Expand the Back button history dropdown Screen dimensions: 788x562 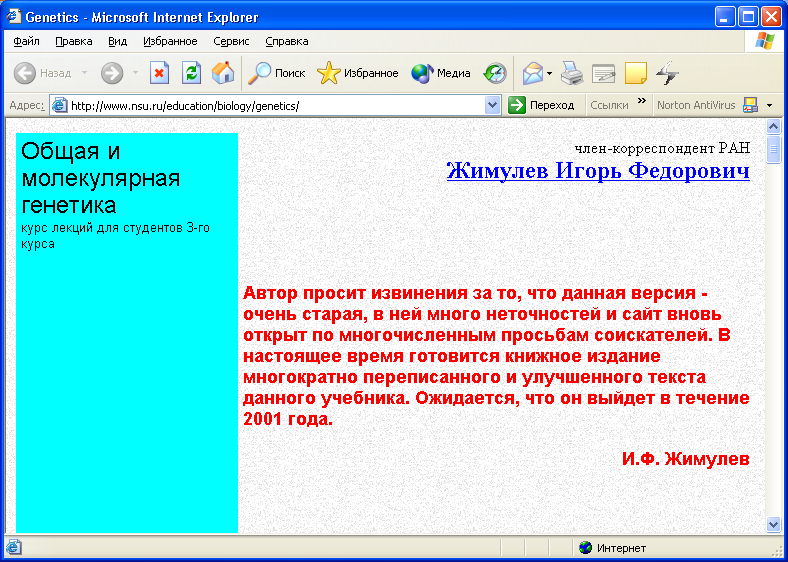[x=84, y=73]
